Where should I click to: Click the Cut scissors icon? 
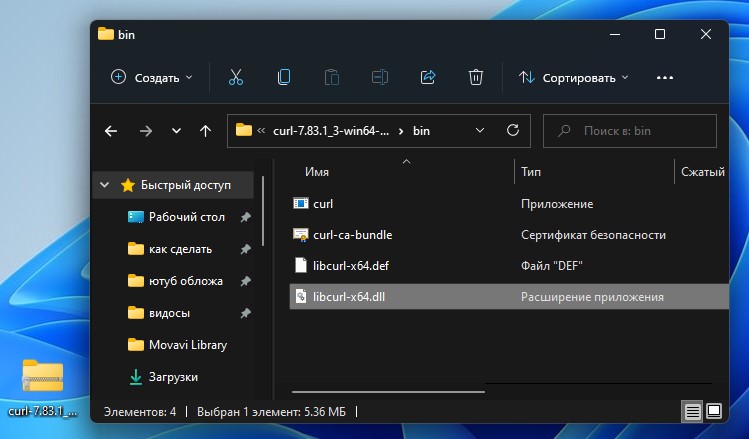coord(236,77)
